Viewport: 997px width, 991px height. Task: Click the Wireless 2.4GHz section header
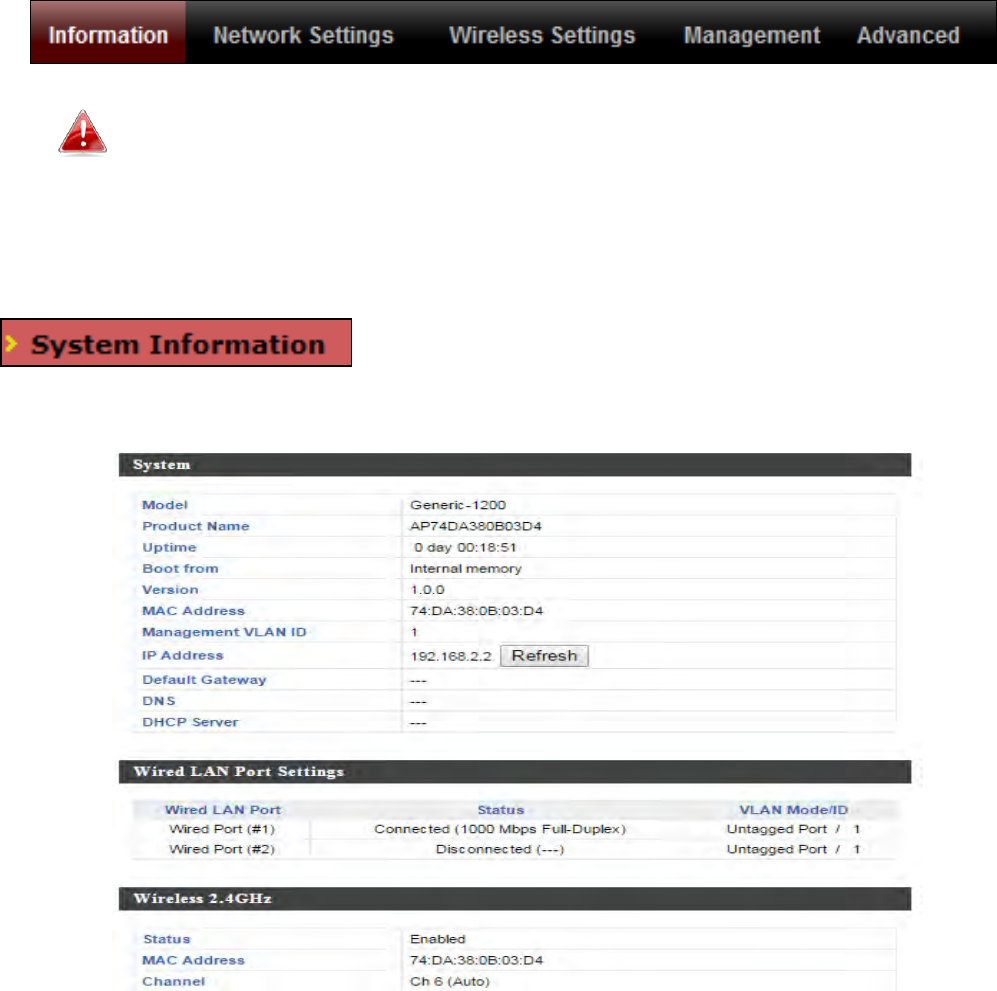[x=514, y=899]
